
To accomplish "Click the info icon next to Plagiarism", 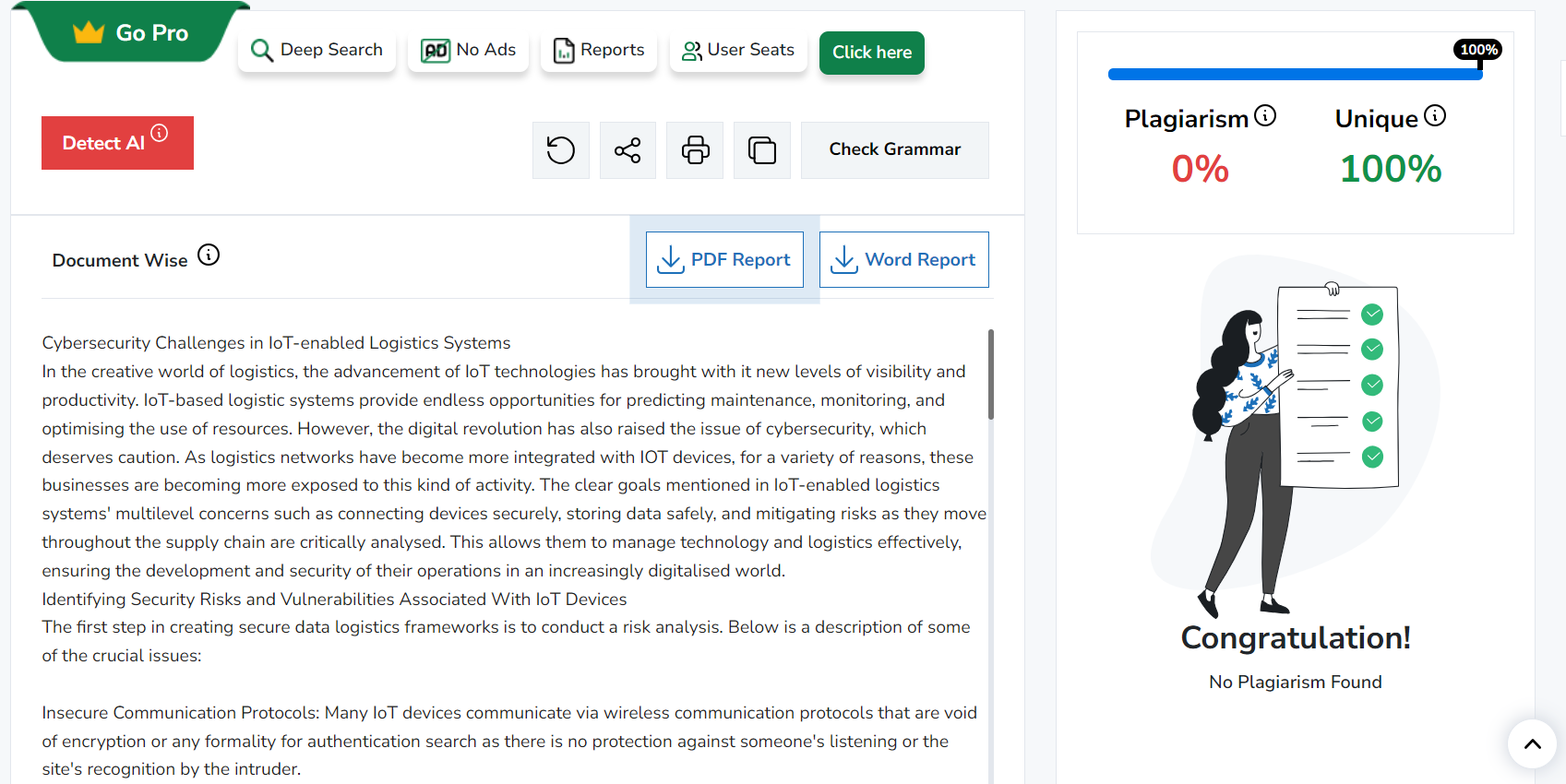I will pyautogui.click(x=1265, y=115).
